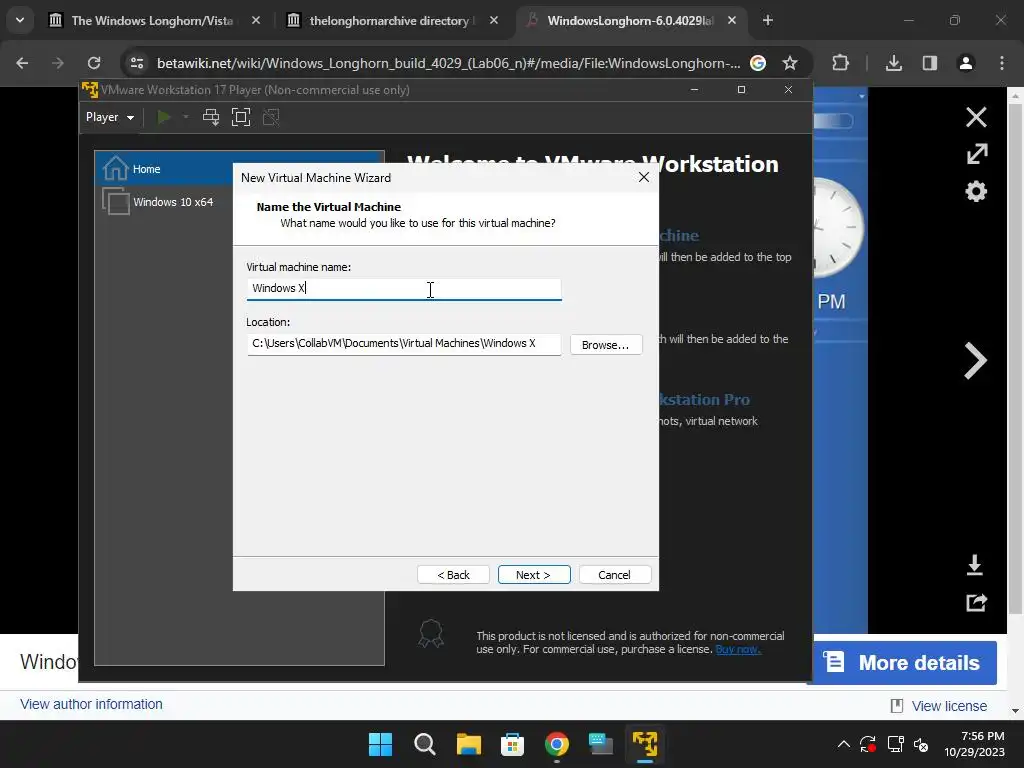Expand the arrow next to the play button
The width and height of the screenshot is (1024, 768).
tap(186, 117)
